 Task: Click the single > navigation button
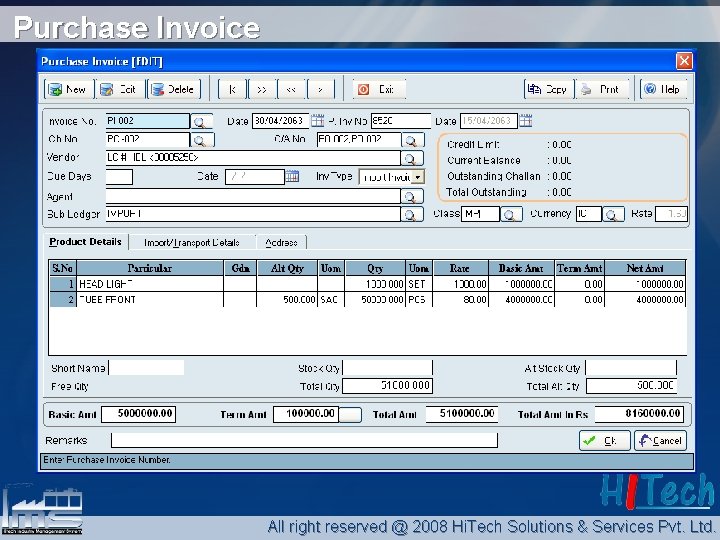coord(321,89)
